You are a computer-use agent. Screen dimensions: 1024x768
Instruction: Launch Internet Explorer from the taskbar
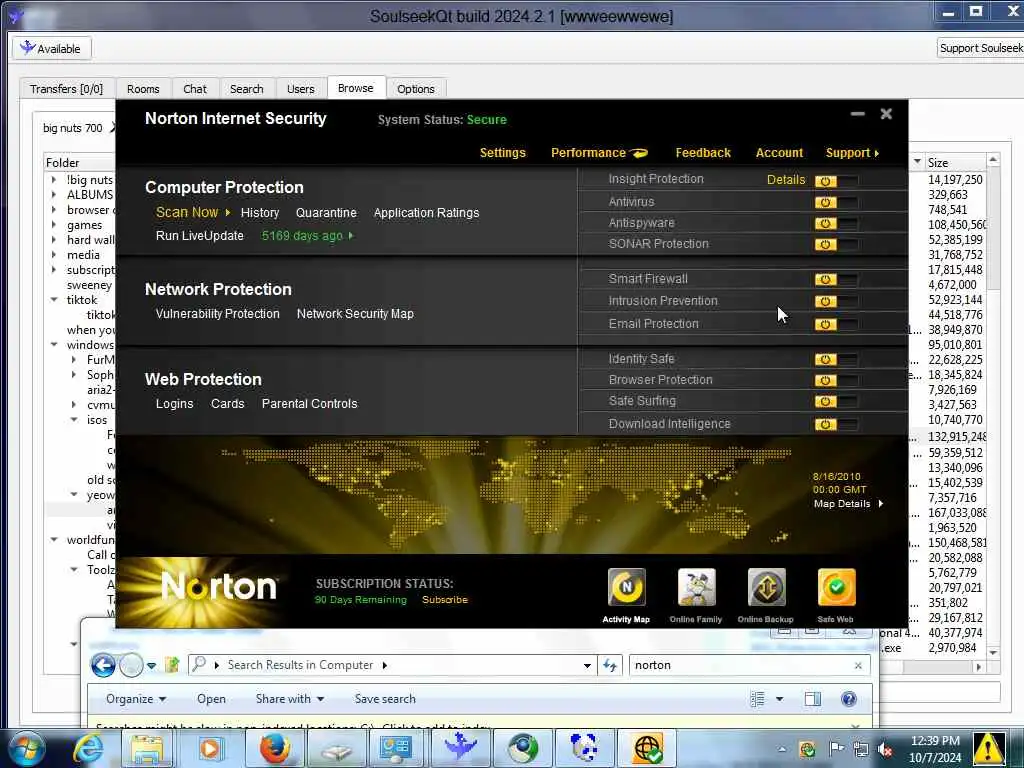coord(88,748)
